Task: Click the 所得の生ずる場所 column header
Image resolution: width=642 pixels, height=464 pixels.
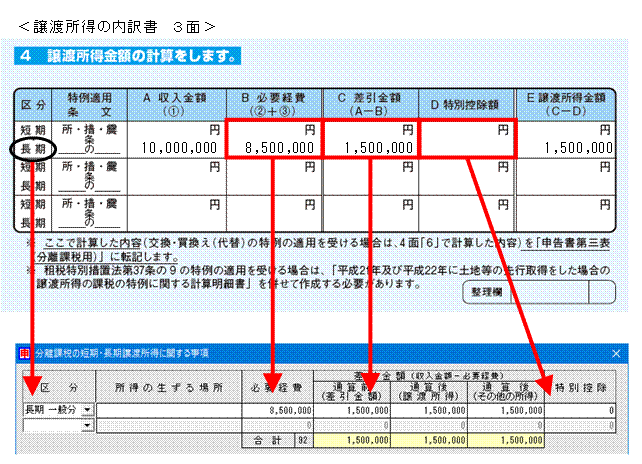Action: coord(169,387)
